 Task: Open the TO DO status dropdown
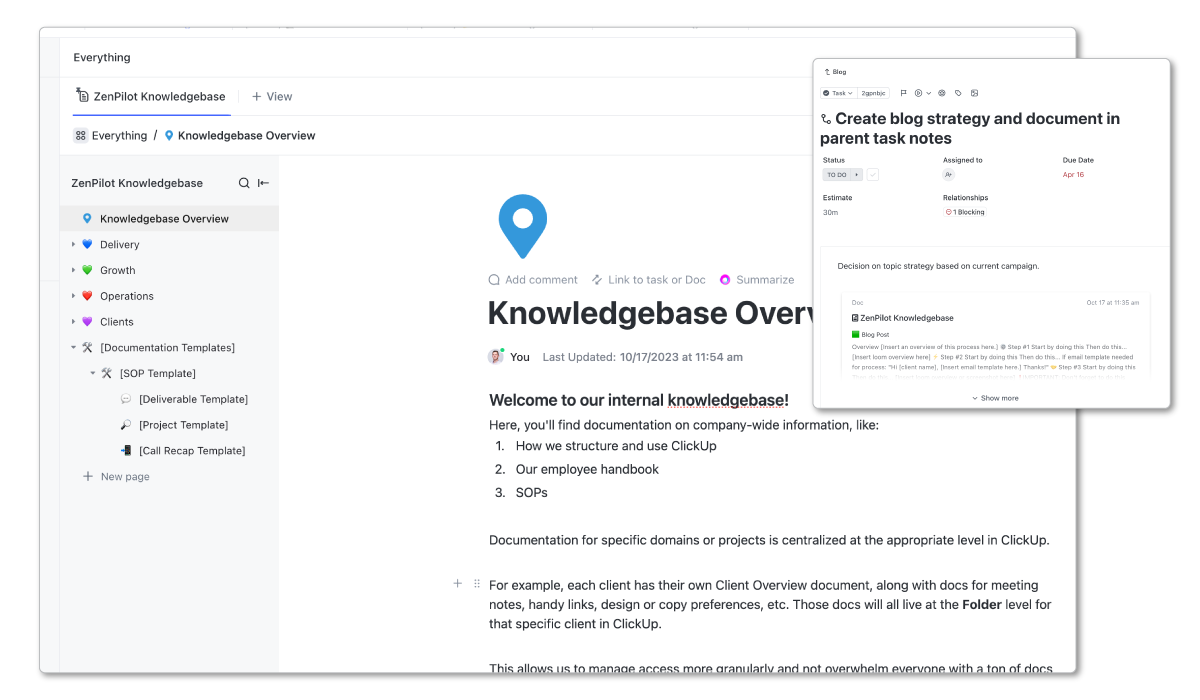837,174
